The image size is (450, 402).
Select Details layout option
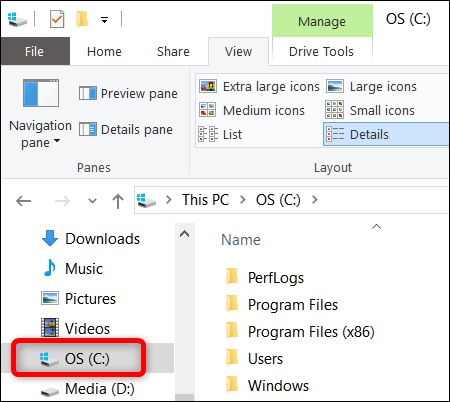386,134
